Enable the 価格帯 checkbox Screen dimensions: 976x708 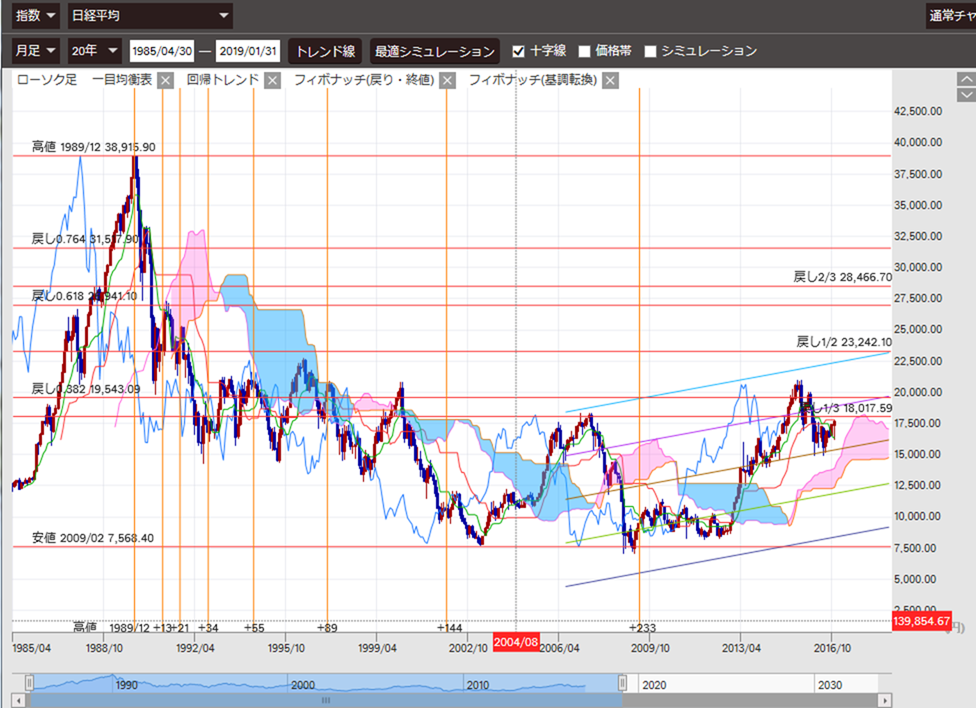(x=584, y=51)
